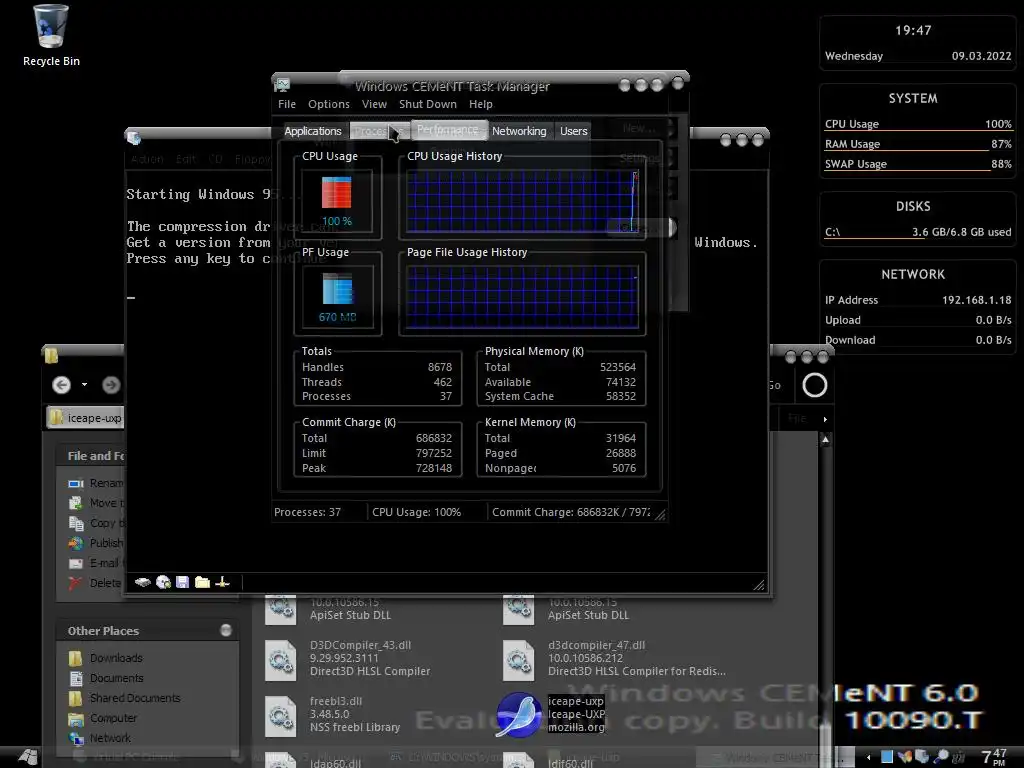Open the Options menu in Task Manager

coord(328,104)
